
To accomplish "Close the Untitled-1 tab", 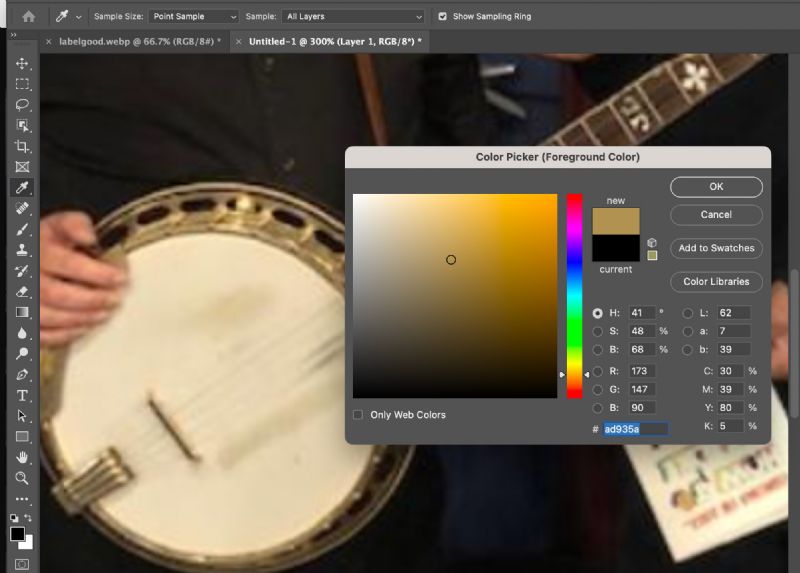I will tap(238, 42).
